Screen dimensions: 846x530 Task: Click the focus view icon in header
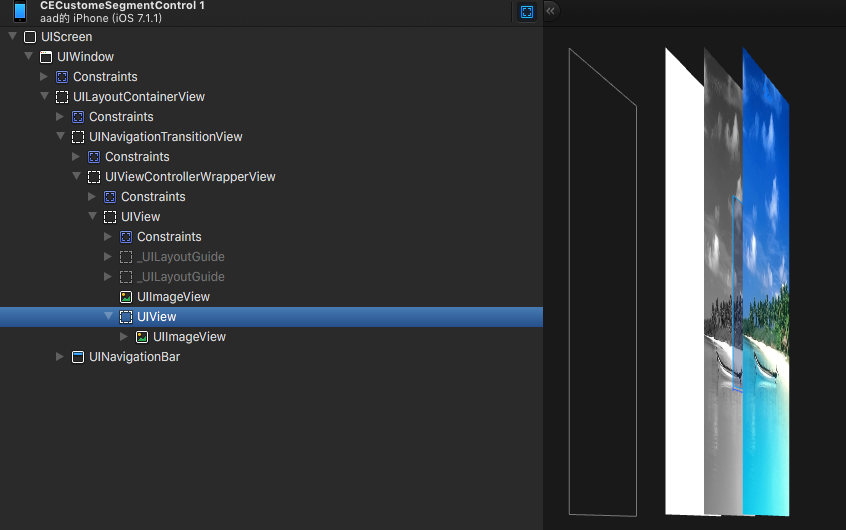(x=527, y=12)
